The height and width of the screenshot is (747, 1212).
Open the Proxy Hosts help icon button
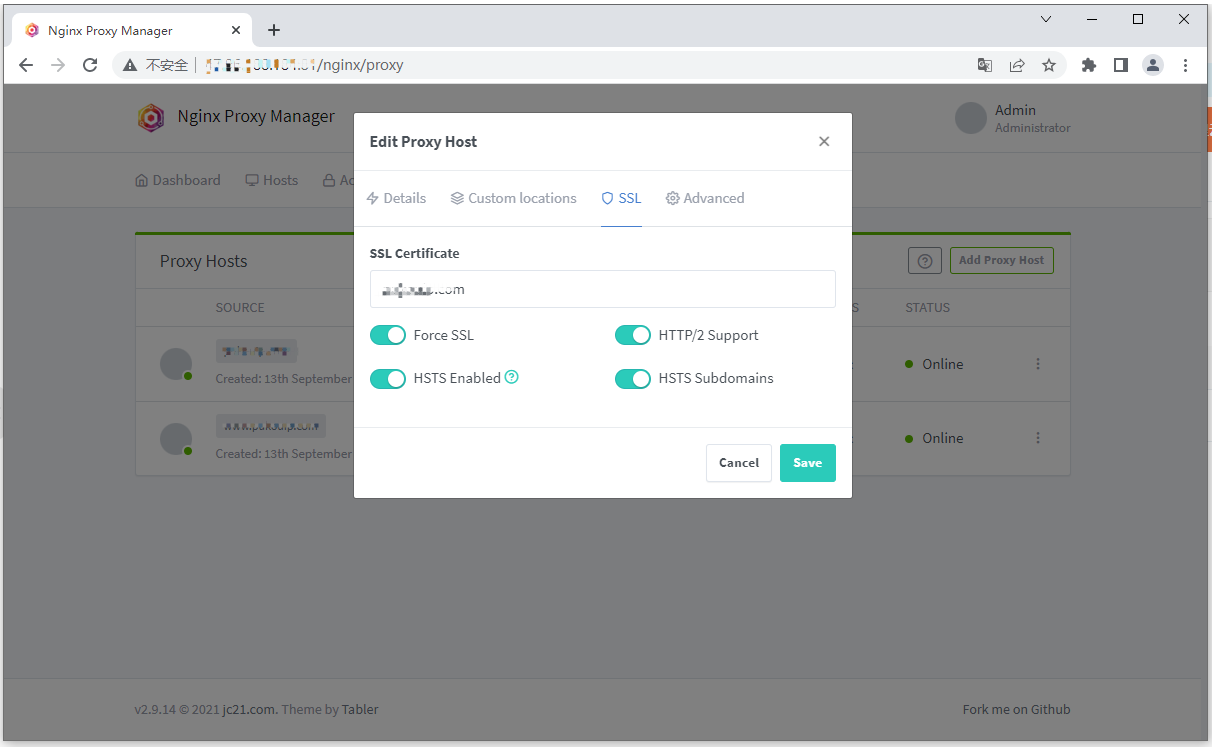pos(925,260)
